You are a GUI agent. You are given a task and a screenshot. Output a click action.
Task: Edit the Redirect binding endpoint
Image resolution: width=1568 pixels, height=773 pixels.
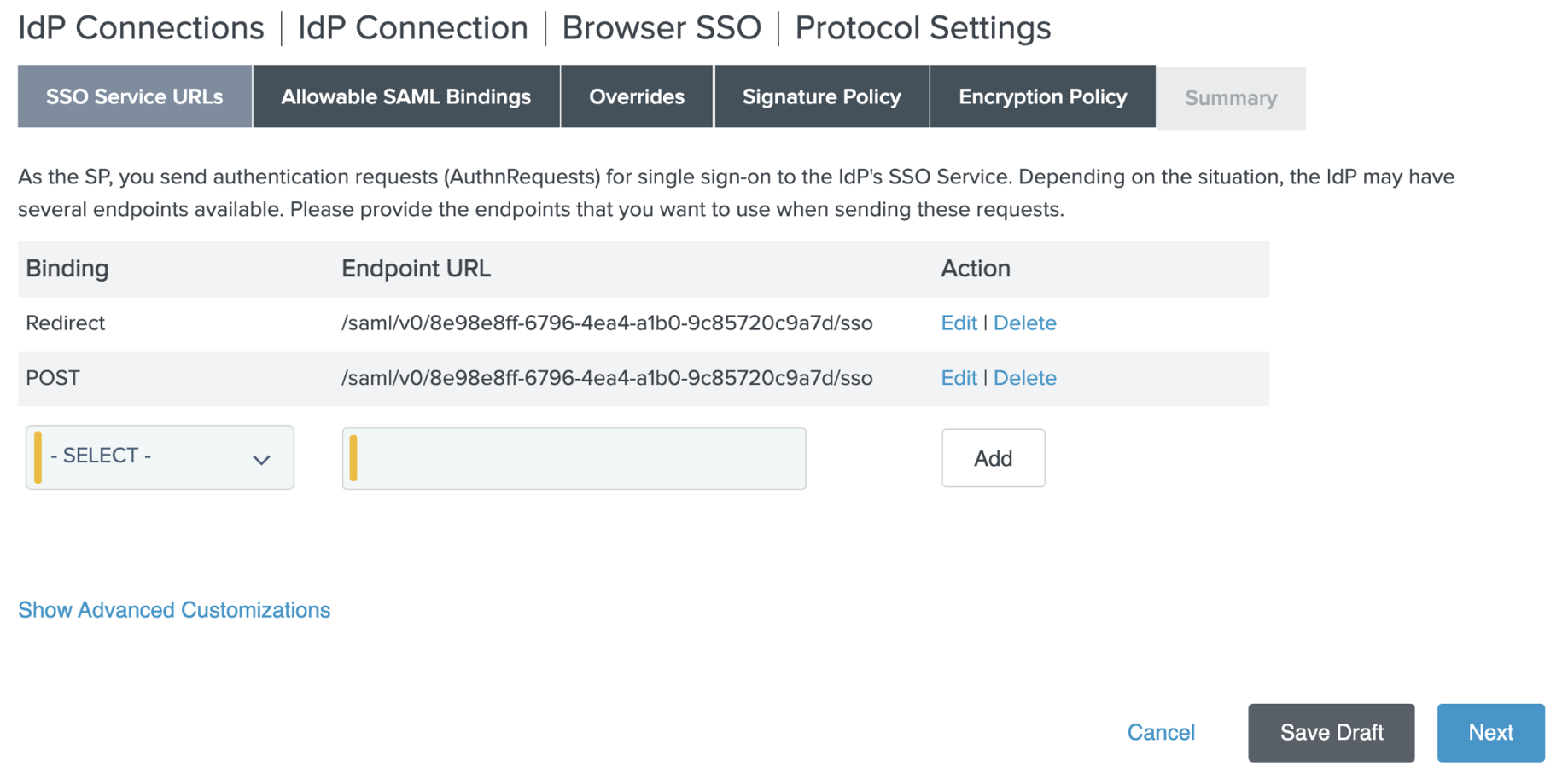[958, 323]
